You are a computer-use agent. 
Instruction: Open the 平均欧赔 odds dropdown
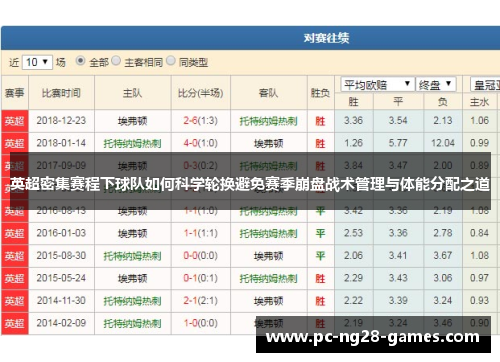(x=377, y=85)
